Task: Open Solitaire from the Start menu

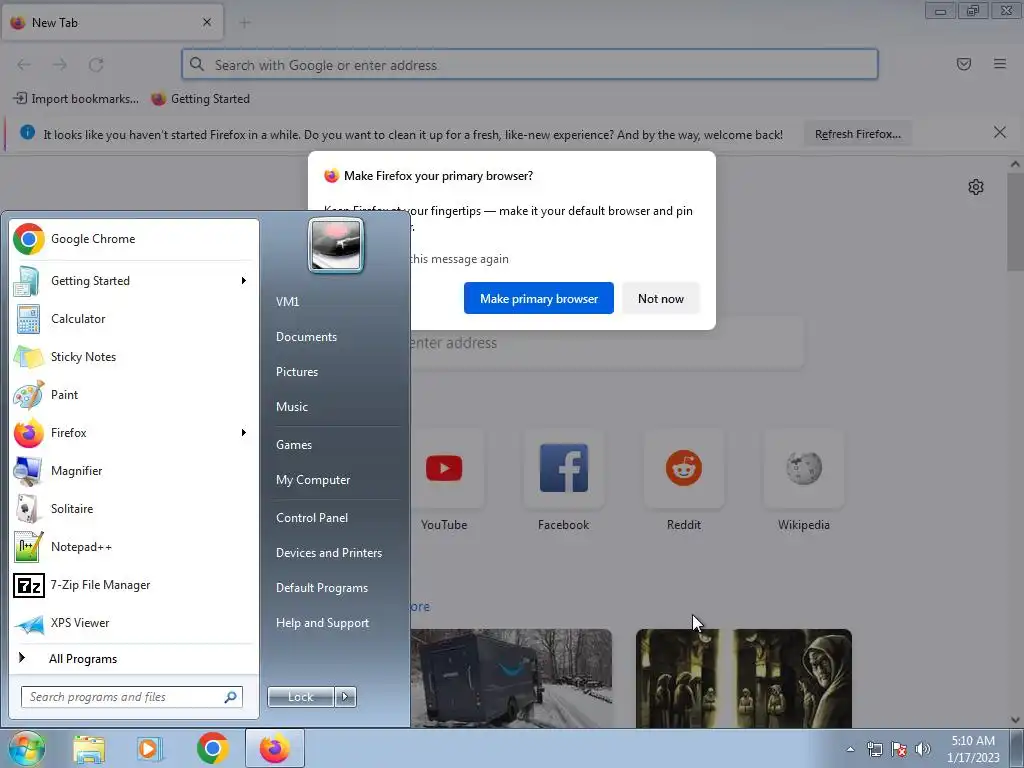Action: [x=133, y=509]
